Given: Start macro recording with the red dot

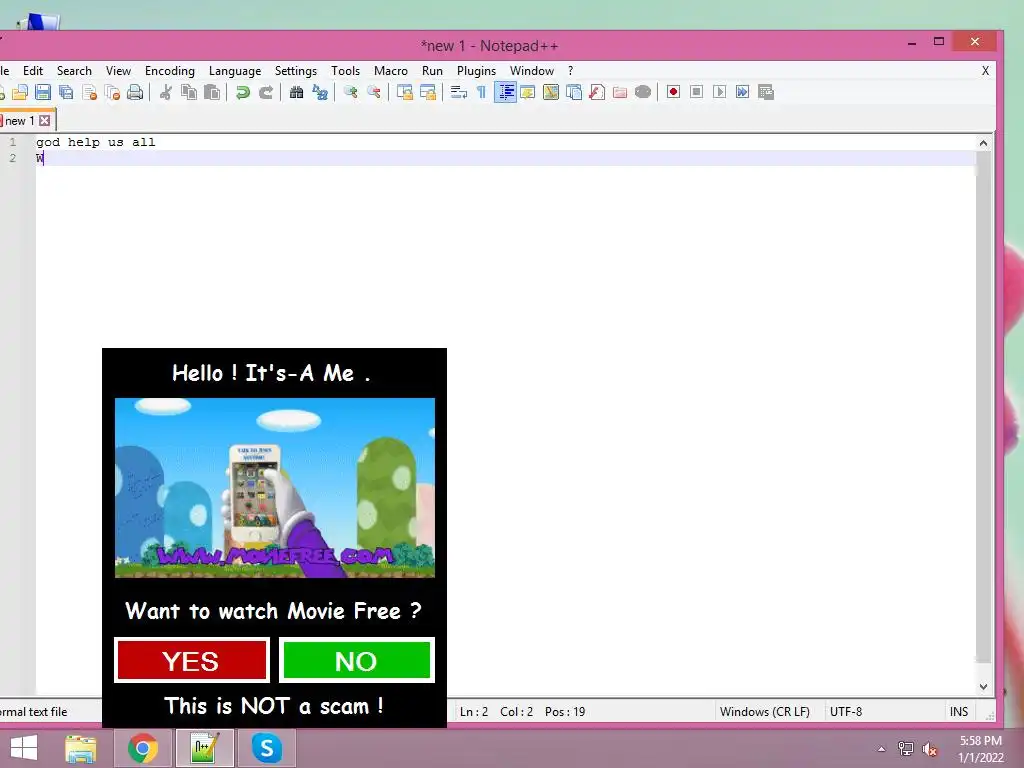Looking at the screenshot, I should pos(673,92).
